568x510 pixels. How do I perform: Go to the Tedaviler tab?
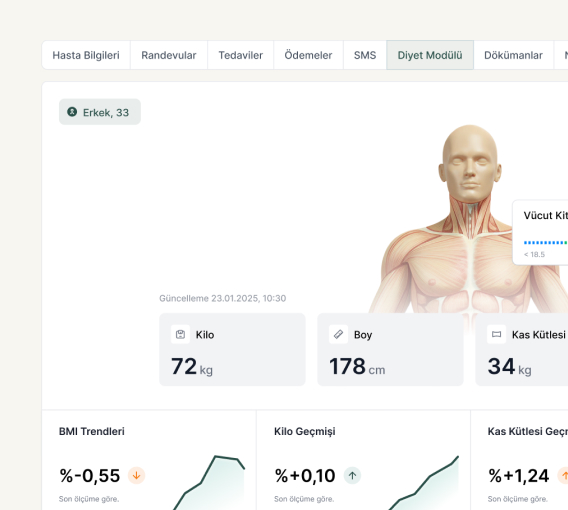tap(241, 55)
